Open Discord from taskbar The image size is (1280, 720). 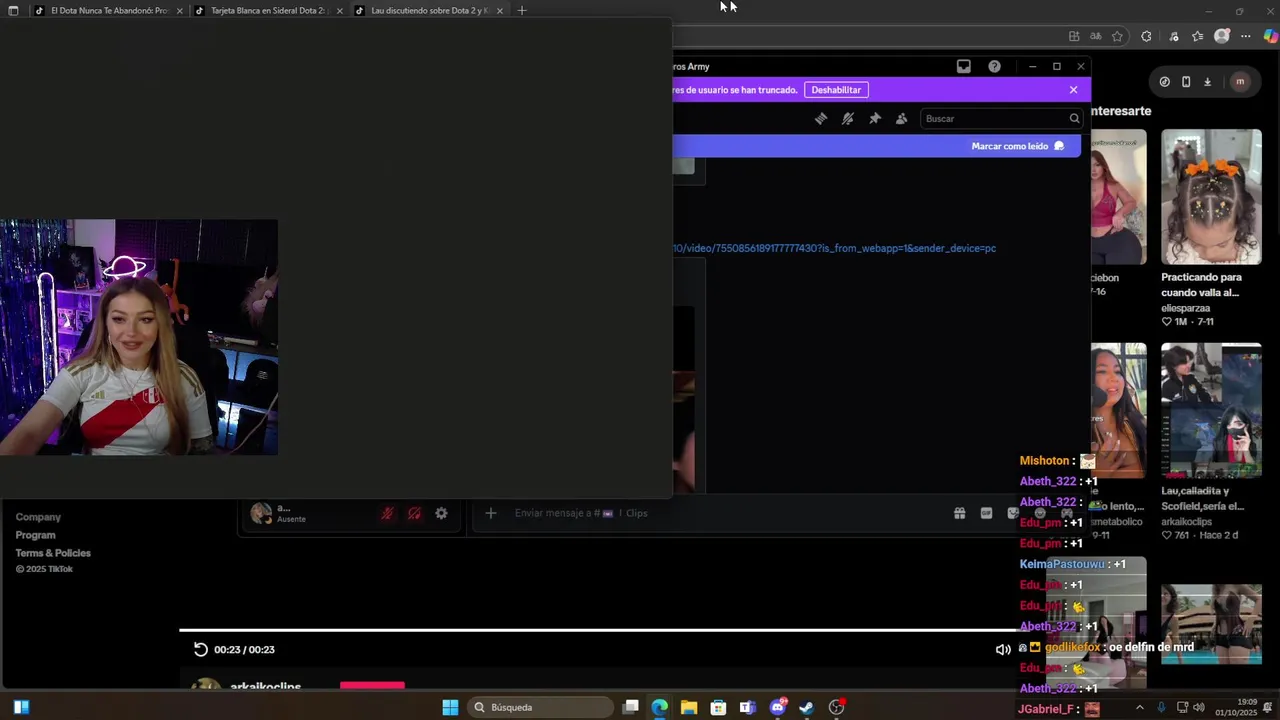[778, 707]
